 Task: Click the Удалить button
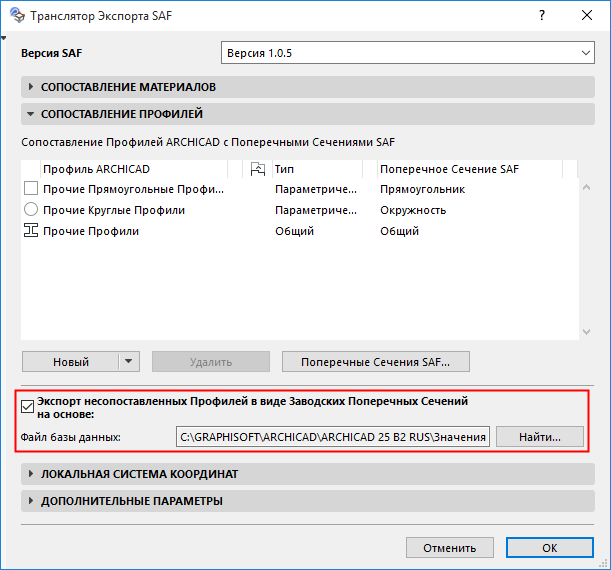pos(211,362)
